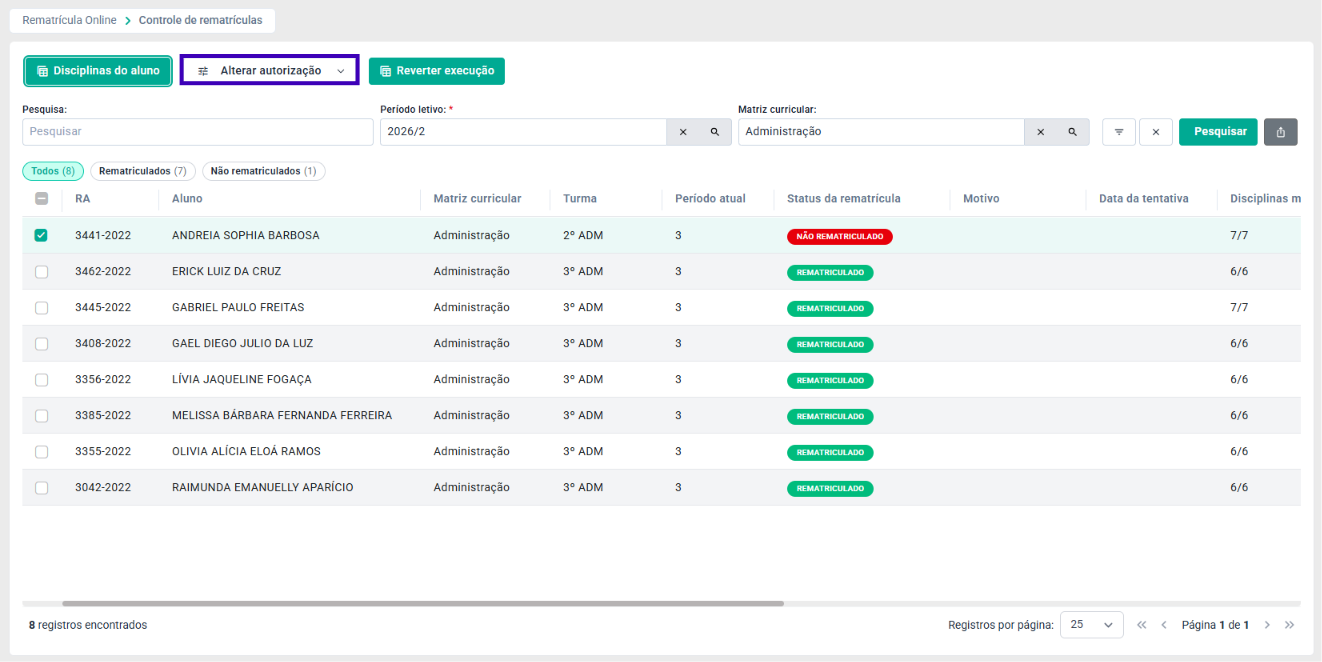
Task: Expand the Alterar autorização dropdown
Action: tap(270, 71)
